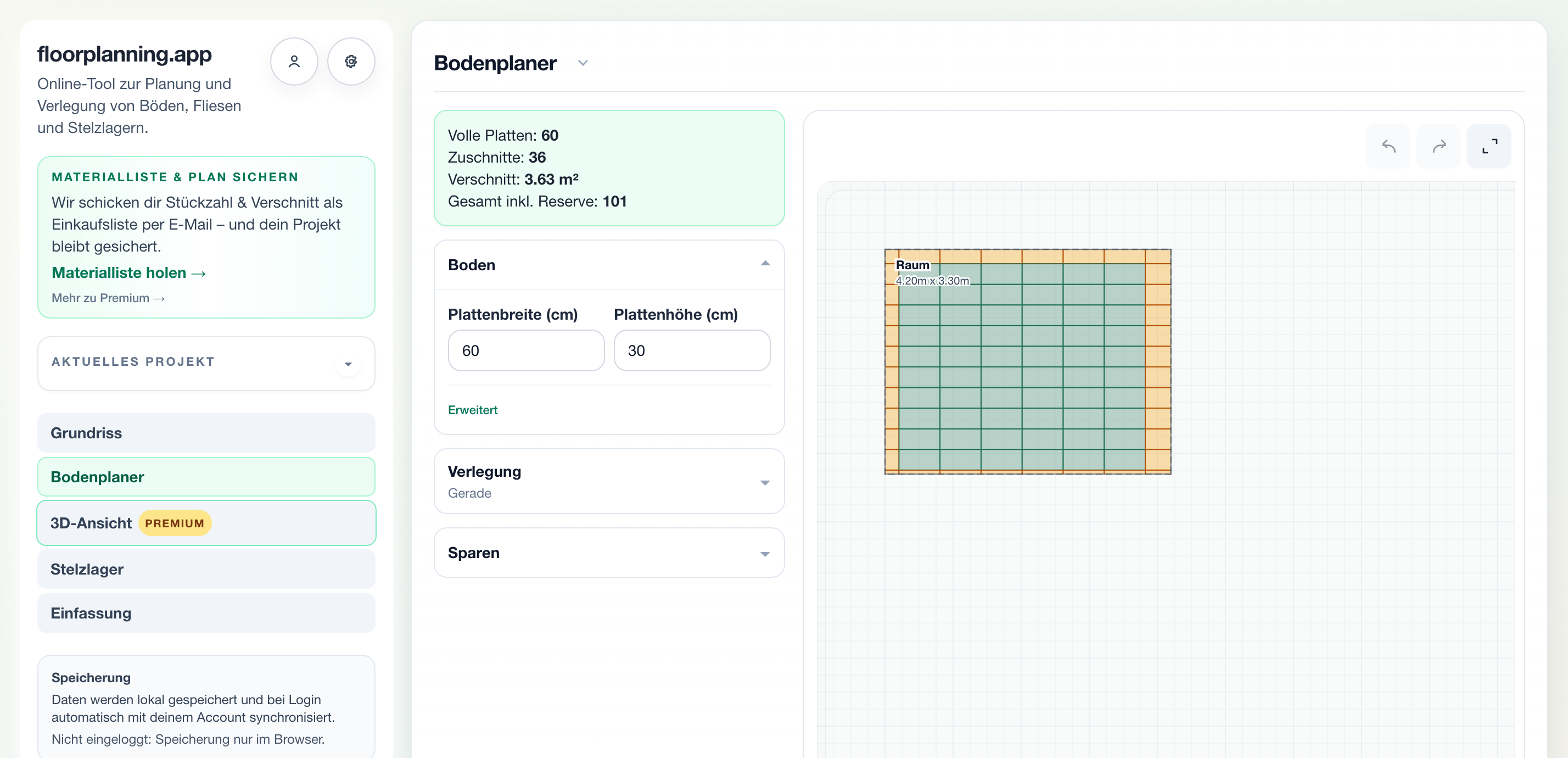Click the 4.20m x 3.30m dimension text
This screenshot has height=758, width=1568.
tap(932, 281)
